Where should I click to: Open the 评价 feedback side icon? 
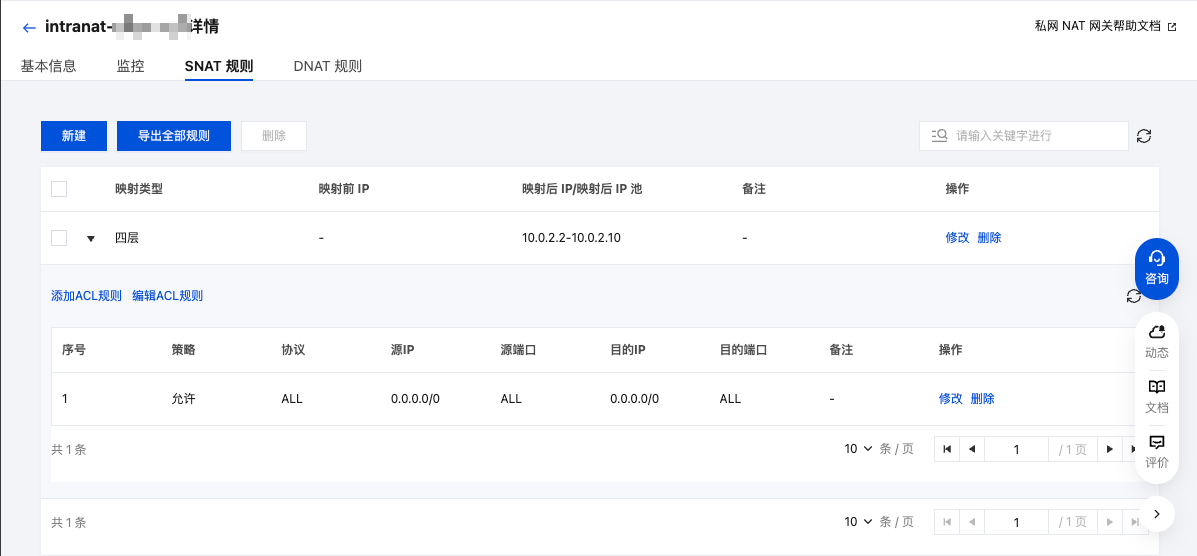pyautogui.click(x=1156, y=451)
